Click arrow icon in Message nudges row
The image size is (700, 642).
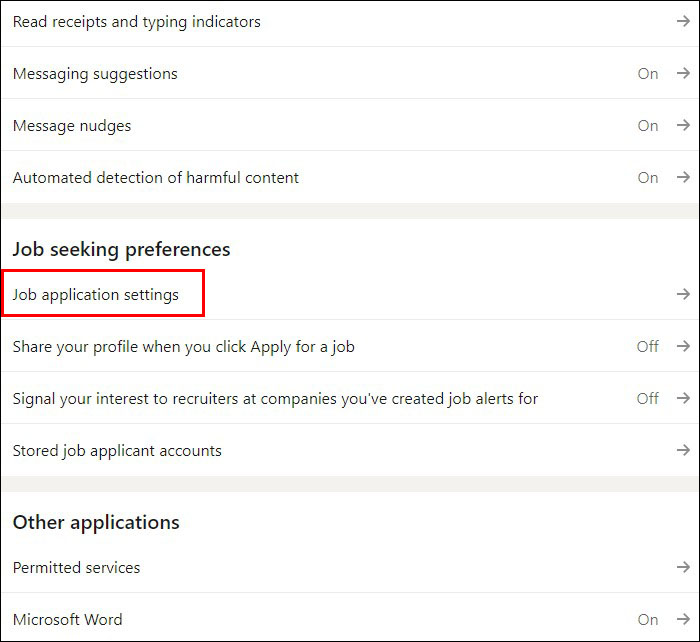point(683,126)
